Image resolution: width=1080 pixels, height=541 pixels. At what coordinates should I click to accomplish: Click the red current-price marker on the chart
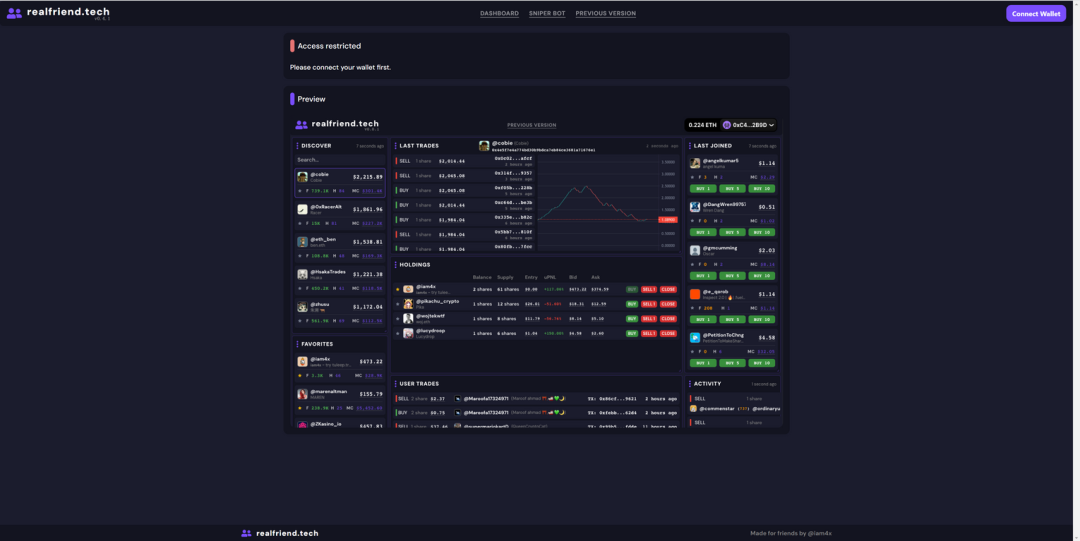667,220
